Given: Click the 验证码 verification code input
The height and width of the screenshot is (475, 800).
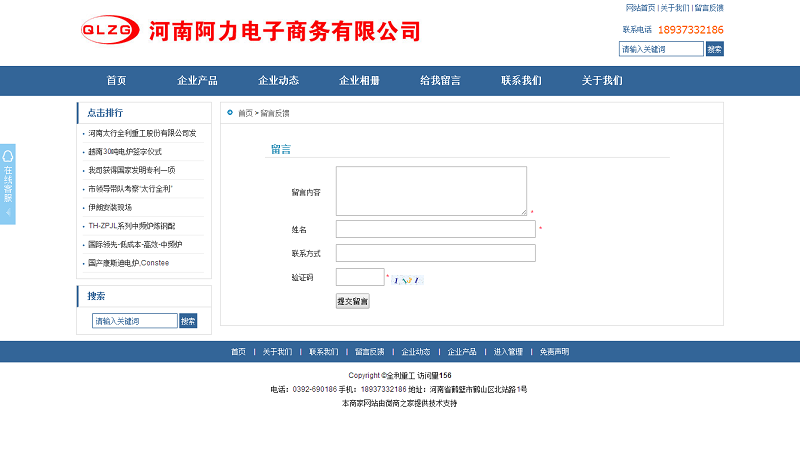Looking at the screenshot, I should point(359,277).
